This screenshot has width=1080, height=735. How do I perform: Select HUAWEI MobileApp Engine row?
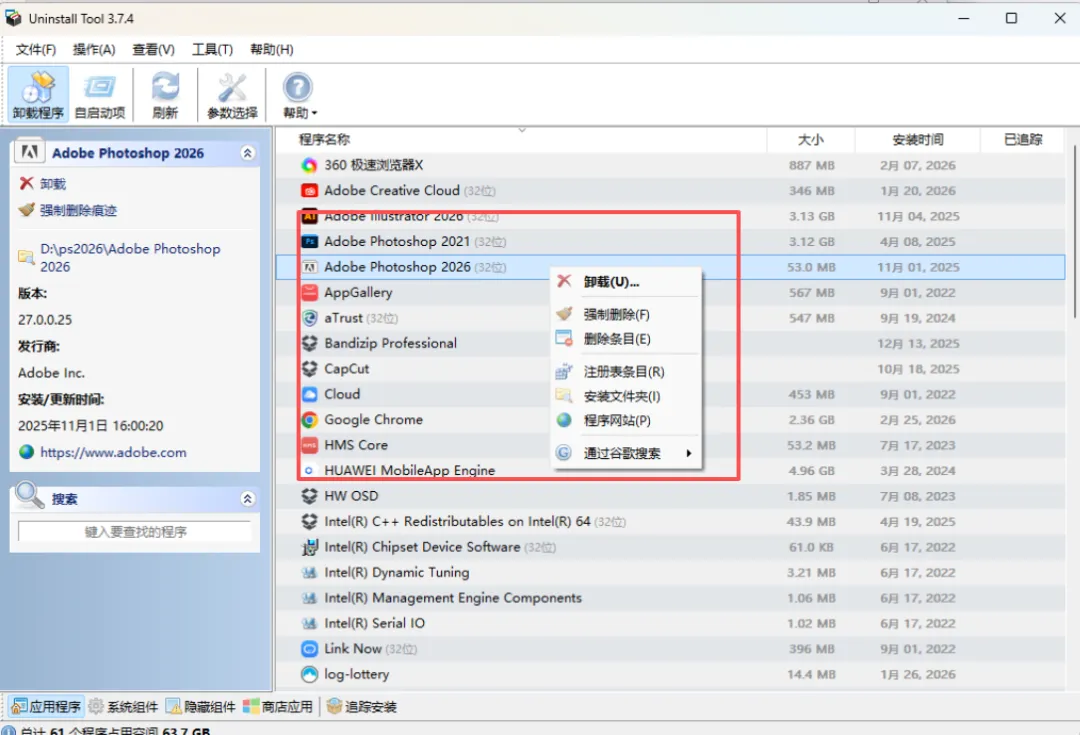670,470
